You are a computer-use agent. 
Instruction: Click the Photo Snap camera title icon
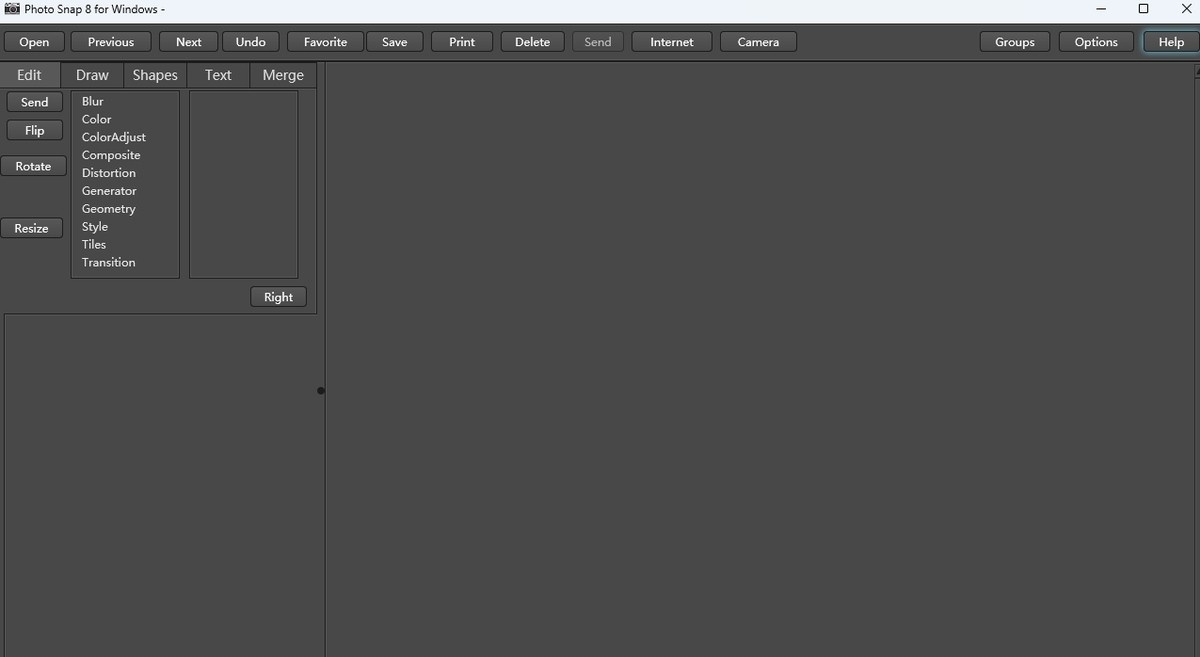(12, 9)
